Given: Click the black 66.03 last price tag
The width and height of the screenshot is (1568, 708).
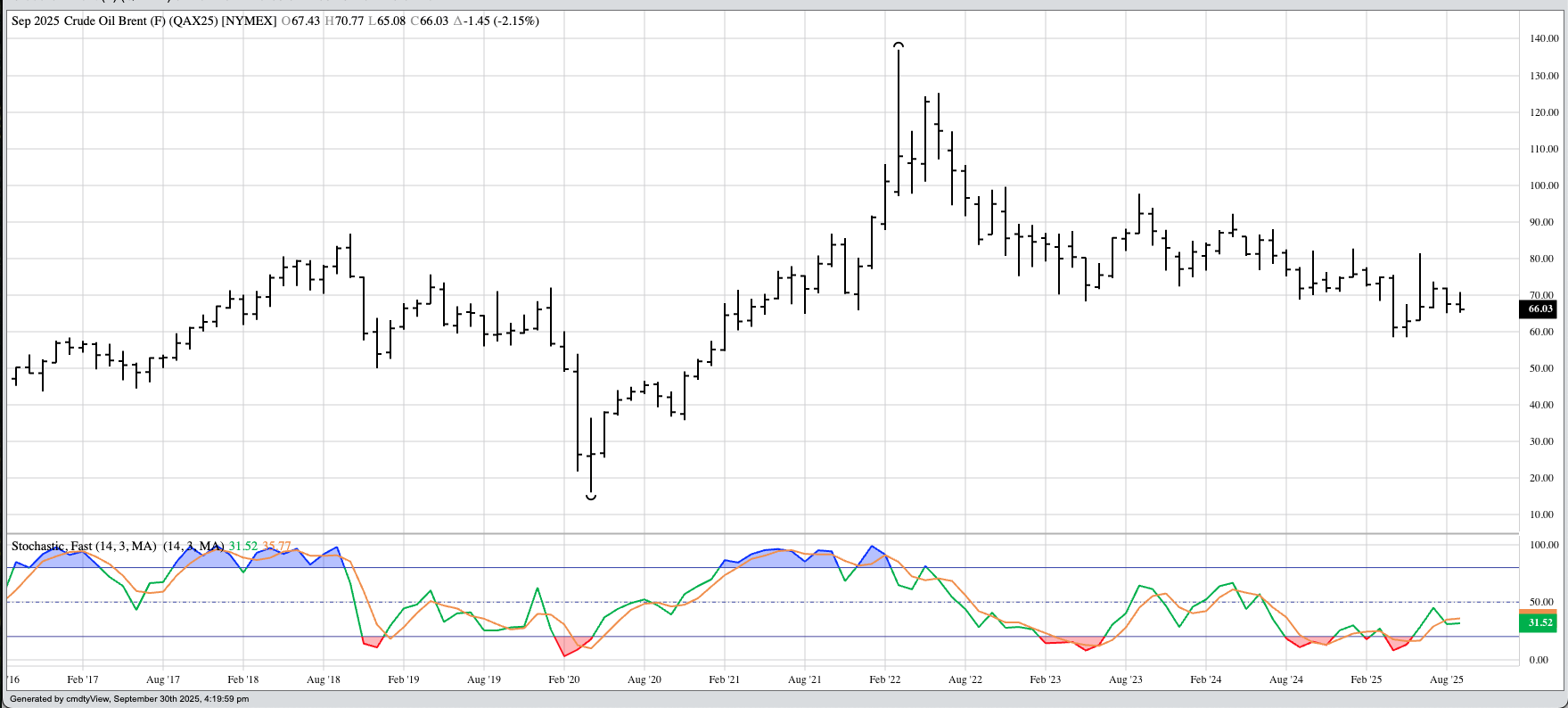Looking at the screenshot, I should [x=1539, y=309].
